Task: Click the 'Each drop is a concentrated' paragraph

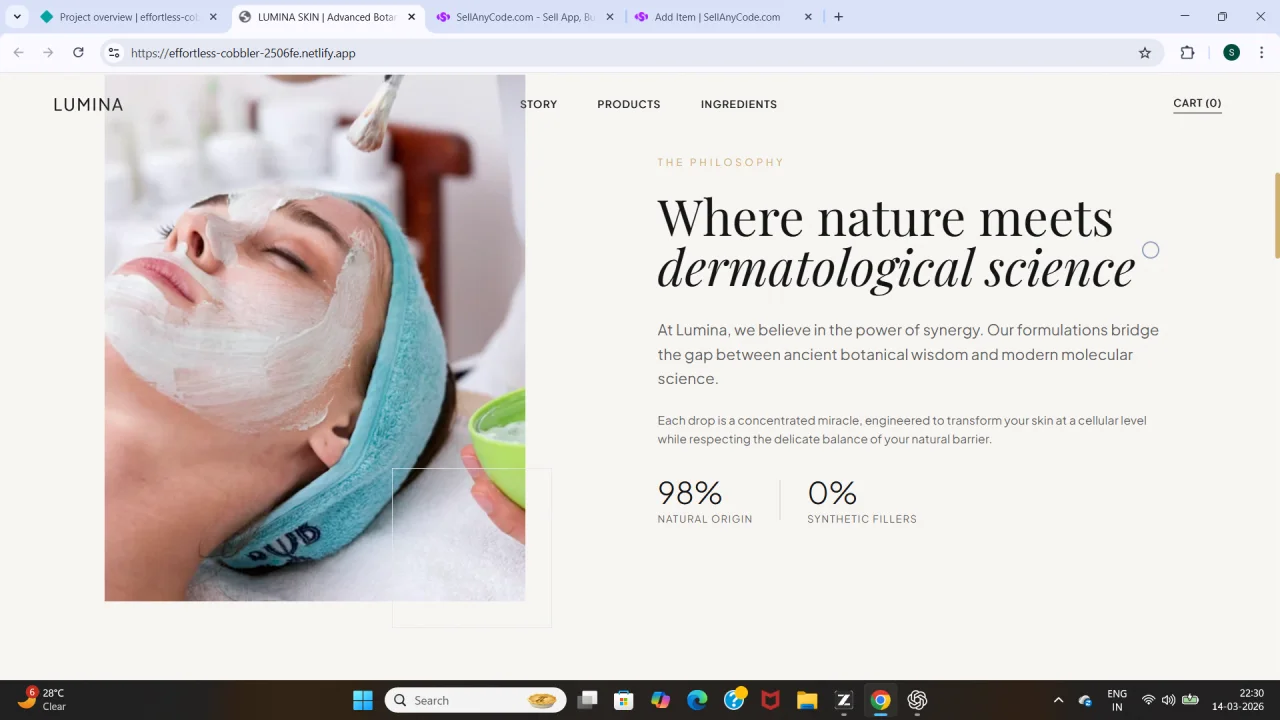Action: point(902,430)
